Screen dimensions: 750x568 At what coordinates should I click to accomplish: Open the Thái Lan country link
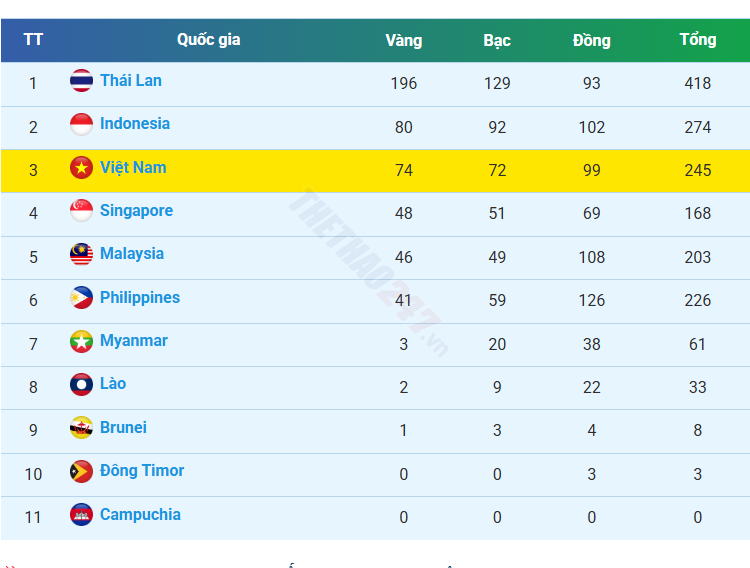(x=131, y=80)
